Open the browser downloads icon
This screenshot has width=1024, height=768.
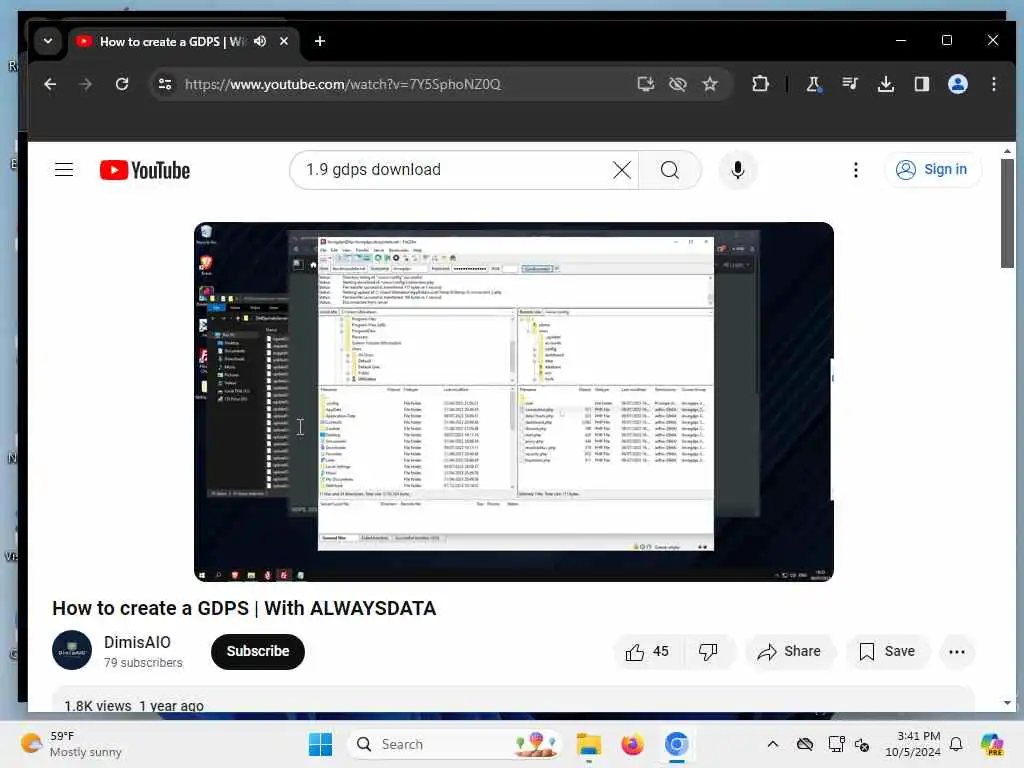click(886, 84)
